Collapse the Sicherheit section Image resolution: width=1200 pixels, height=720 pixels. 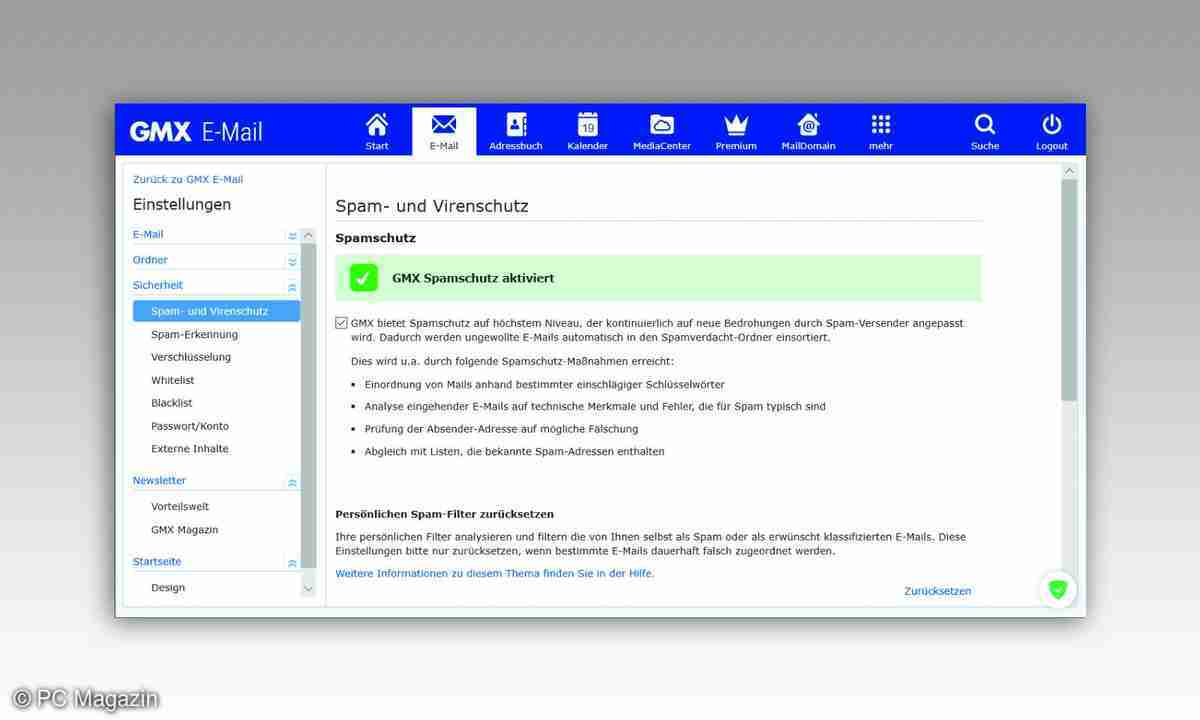[x=291, y=286]
